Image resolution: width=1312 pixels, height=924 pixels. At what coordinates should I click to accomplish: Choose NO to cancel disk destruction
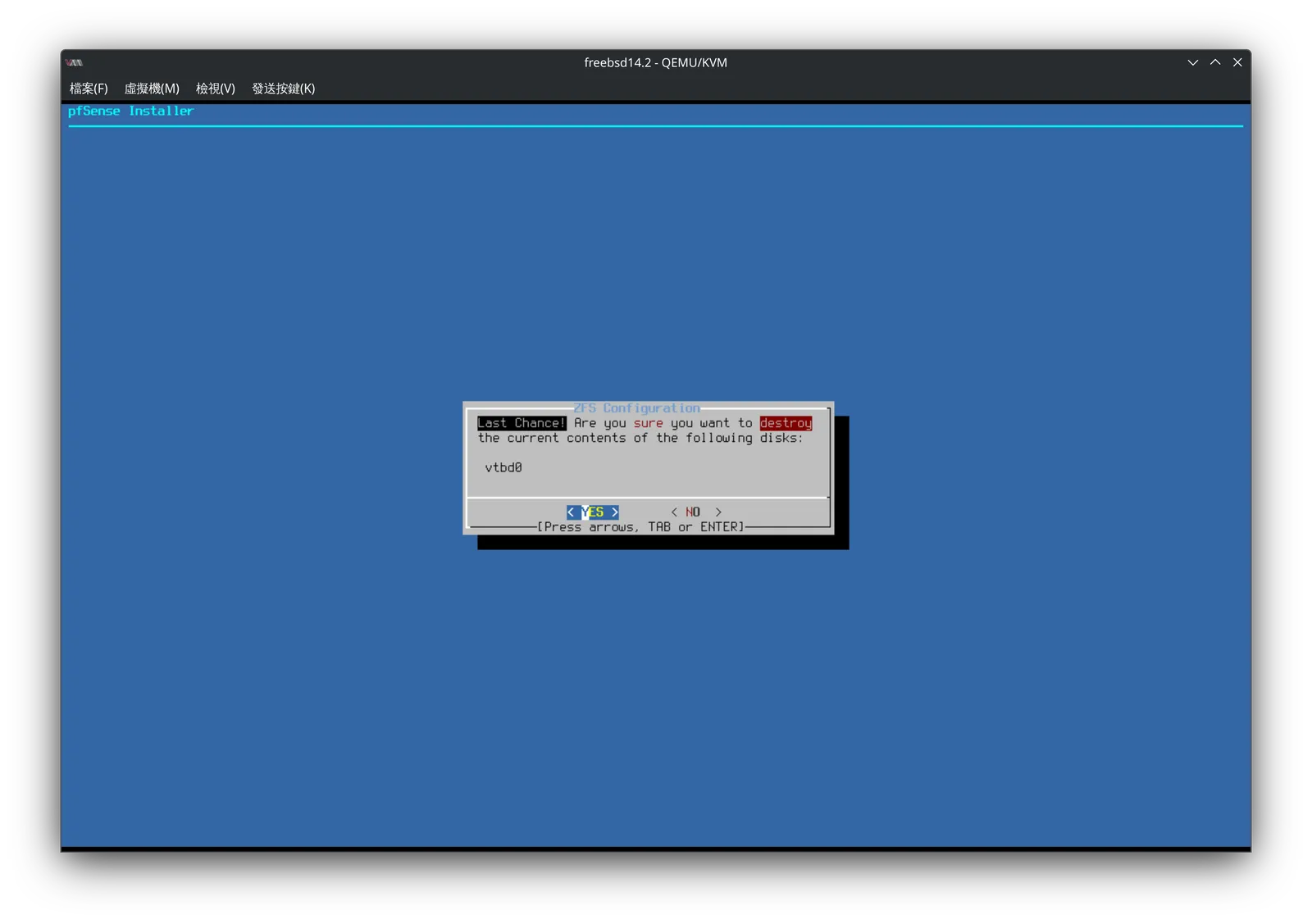(696, 512)
